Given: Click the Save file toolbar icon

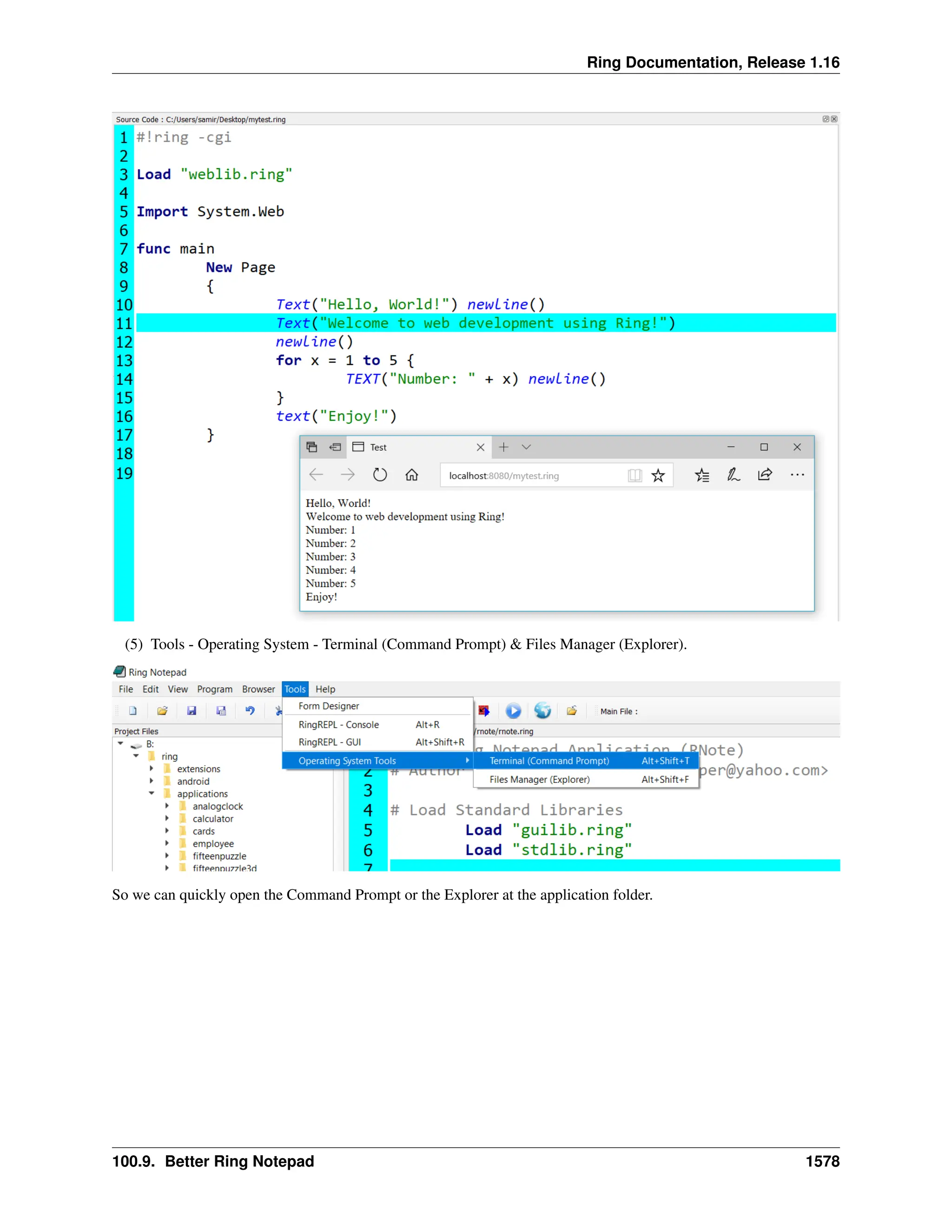Looking at the screenshot, I should 192,711.
